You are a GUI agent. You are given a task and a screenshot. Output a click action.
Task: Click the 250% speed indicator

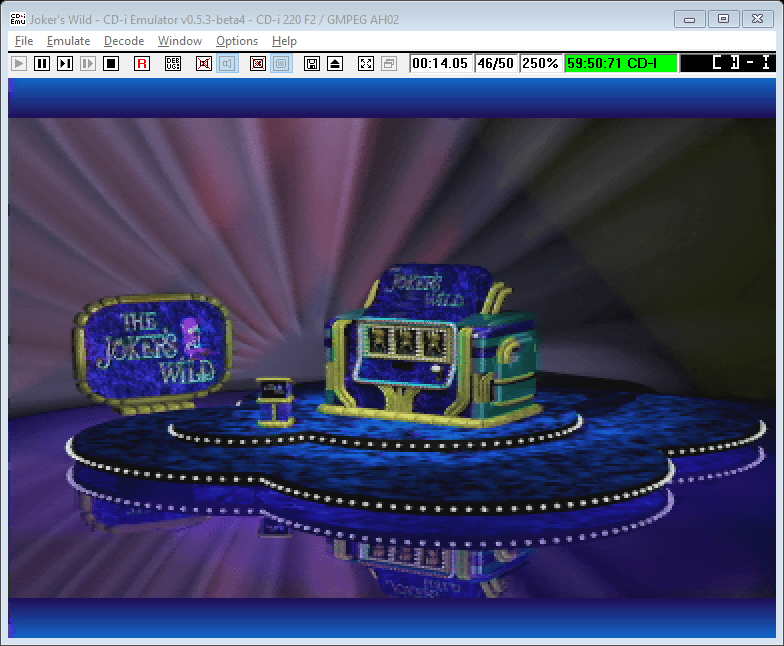540,63
